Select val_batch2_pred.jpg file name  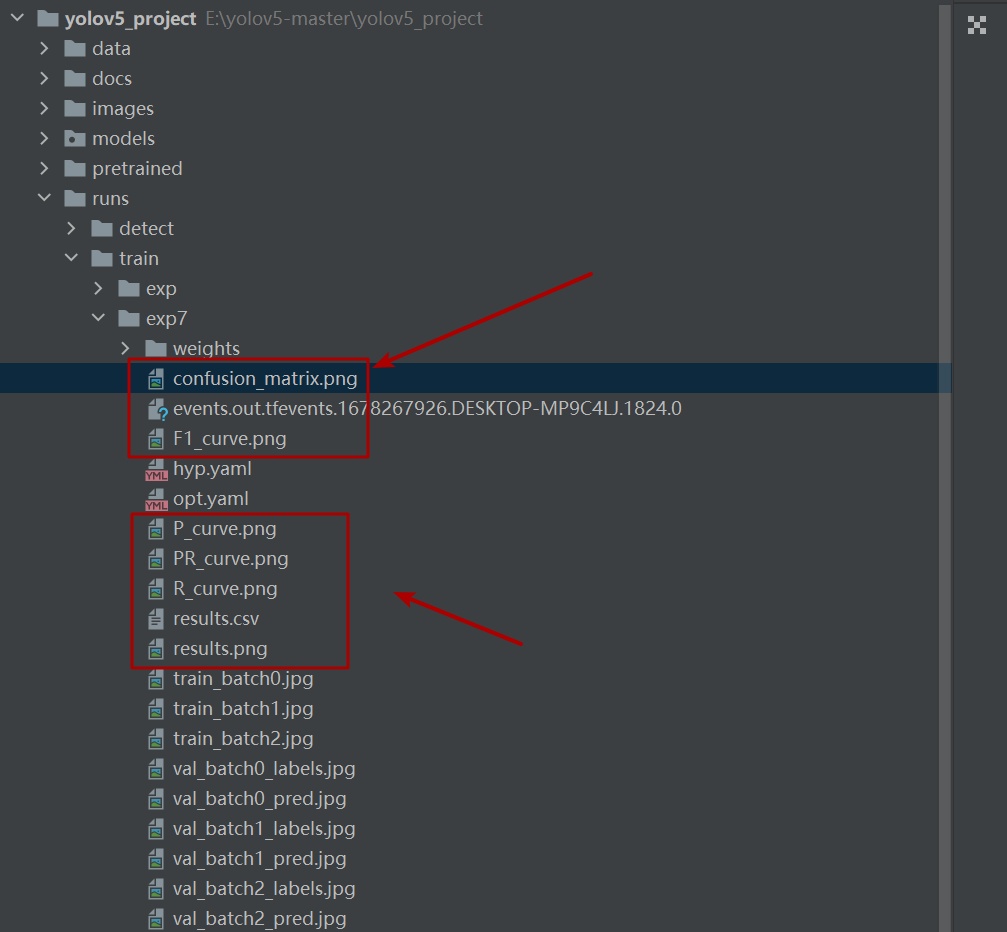[x=259, y=919]
